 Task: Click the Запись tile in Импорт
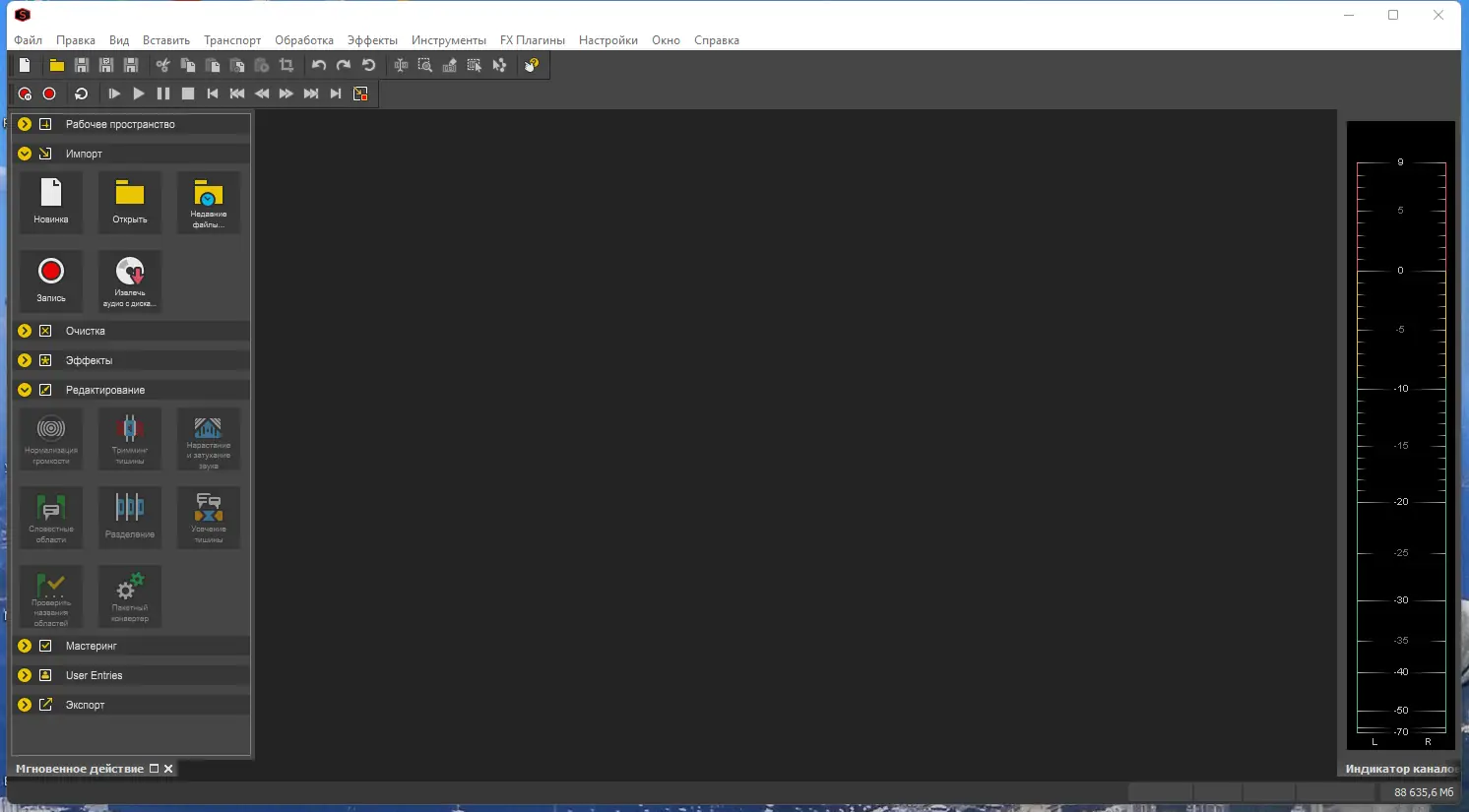pyautogui.click(x=51, y=281)
